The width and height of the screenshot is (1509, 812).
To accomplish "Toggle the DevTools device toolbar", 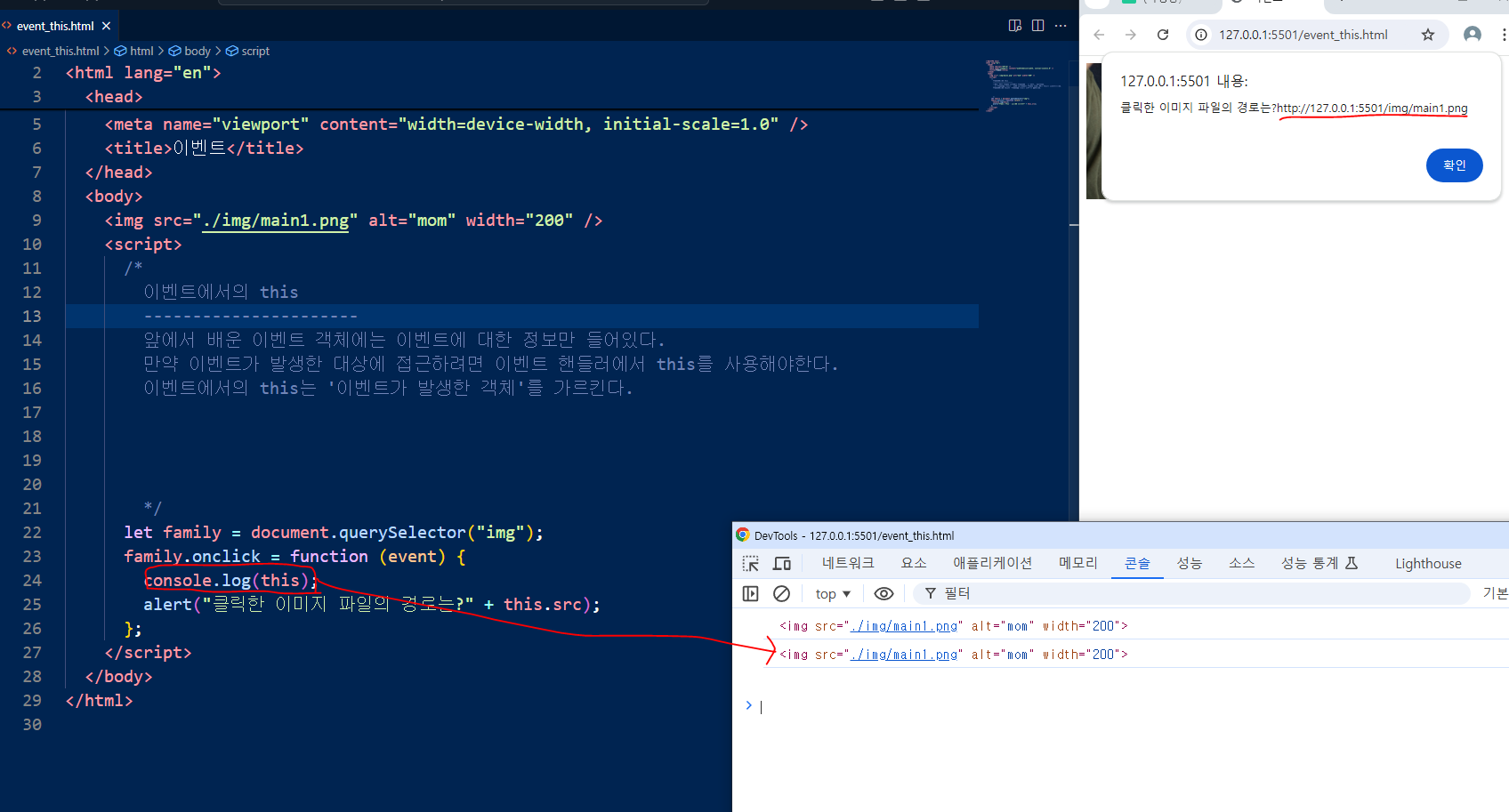I will click(782, 564).
